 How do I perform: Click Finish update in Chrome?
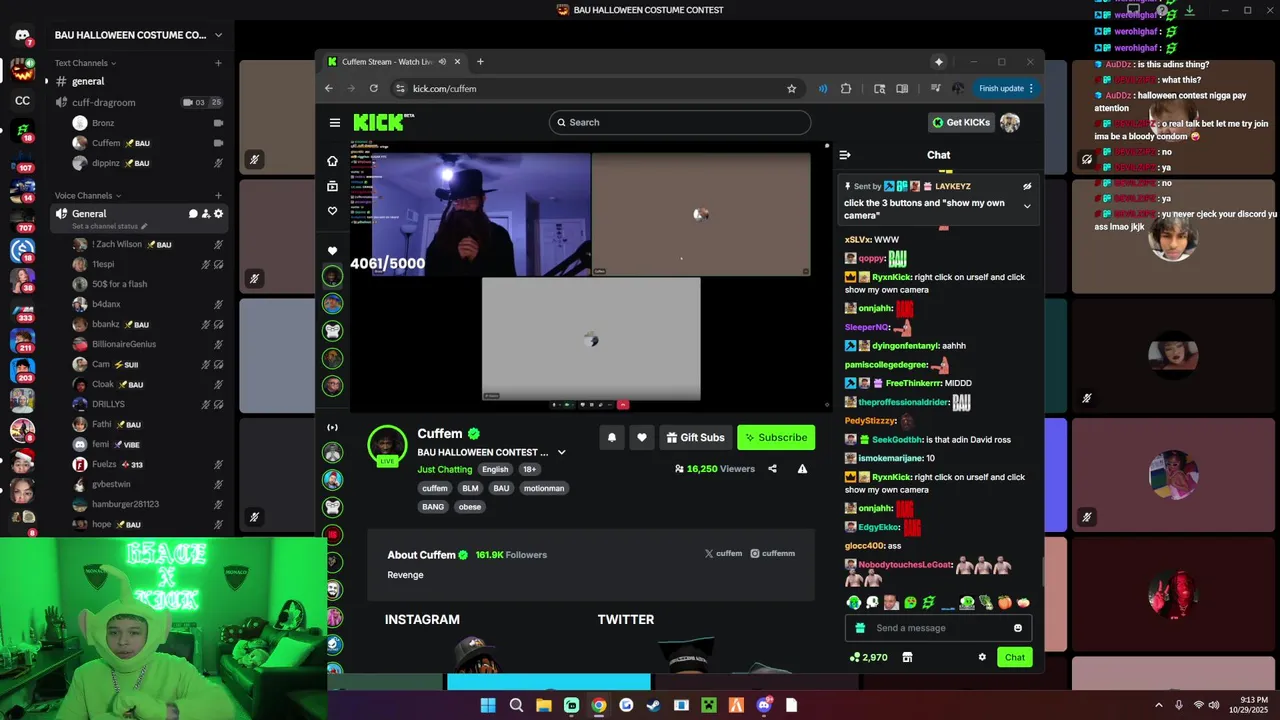pyautogui.click(x=1007, y=88)
